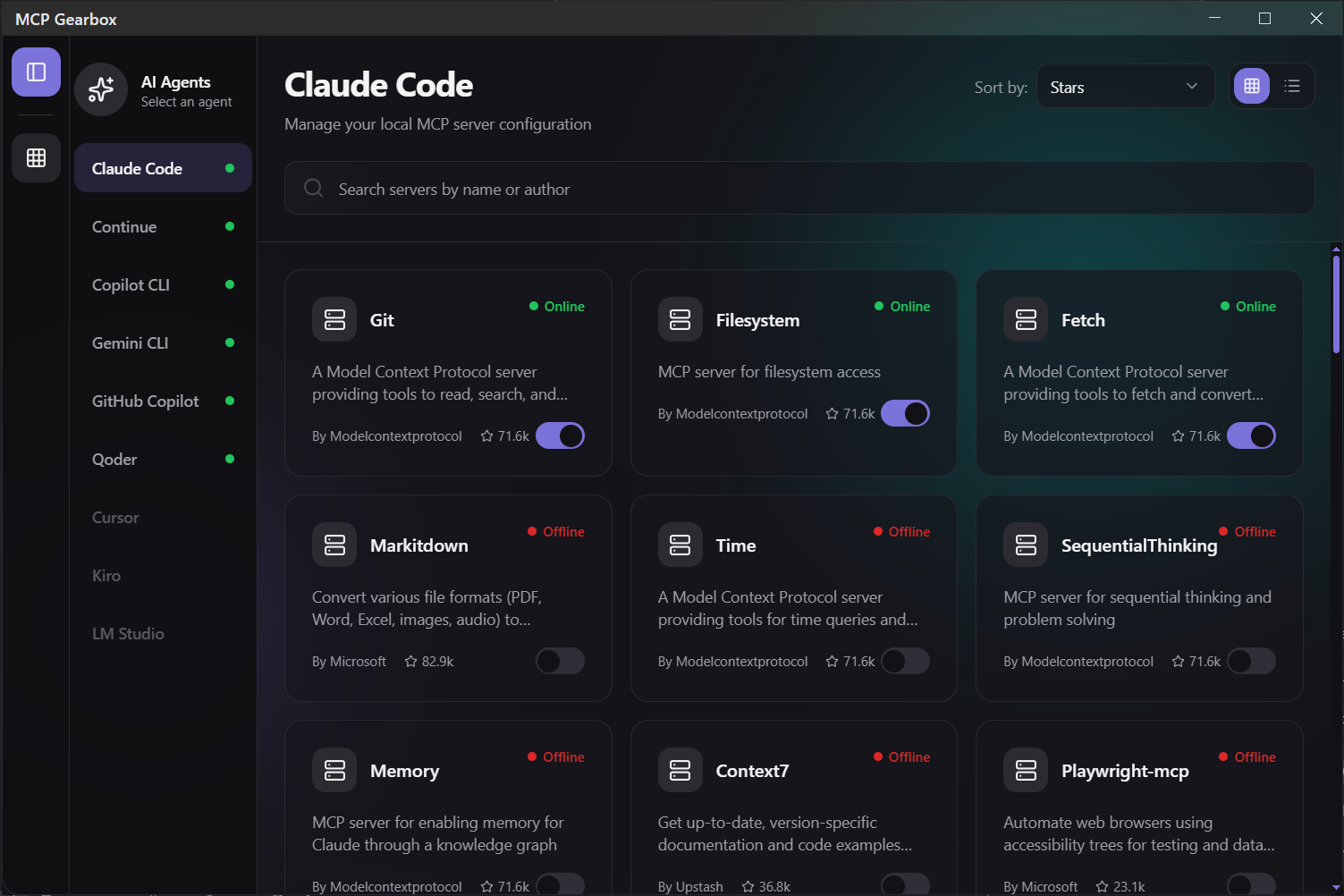Image resolution: width=1344 pixels, height=896 pixels.
Task: Click the Markitdown server icon
Action: click(334, 545)
